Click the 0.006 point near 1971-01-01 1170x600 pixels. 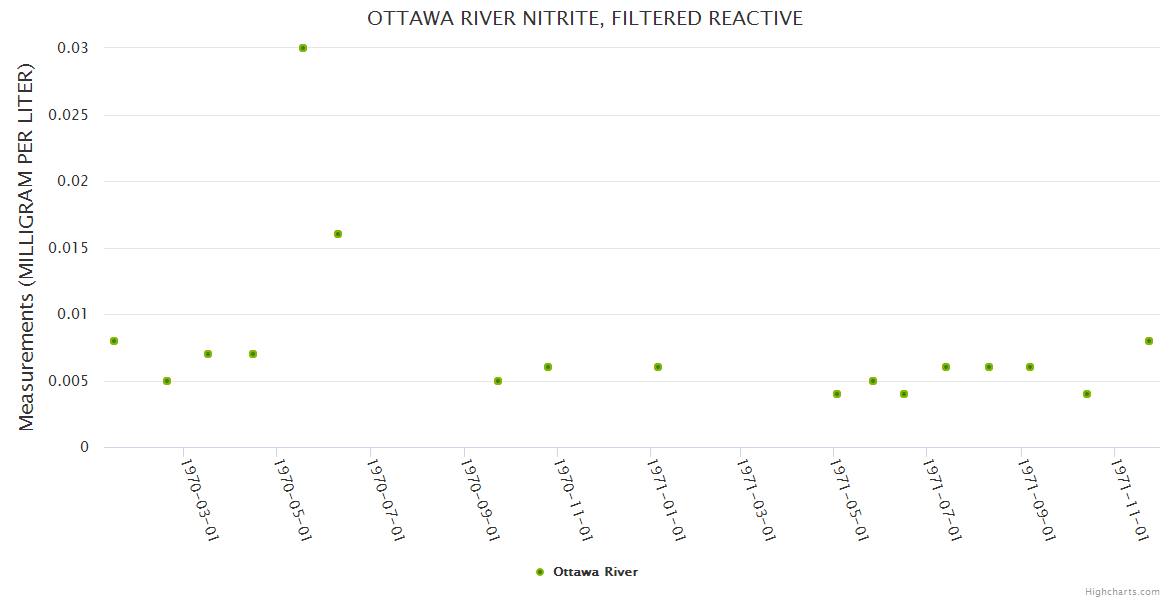click(x=658, y=367)
